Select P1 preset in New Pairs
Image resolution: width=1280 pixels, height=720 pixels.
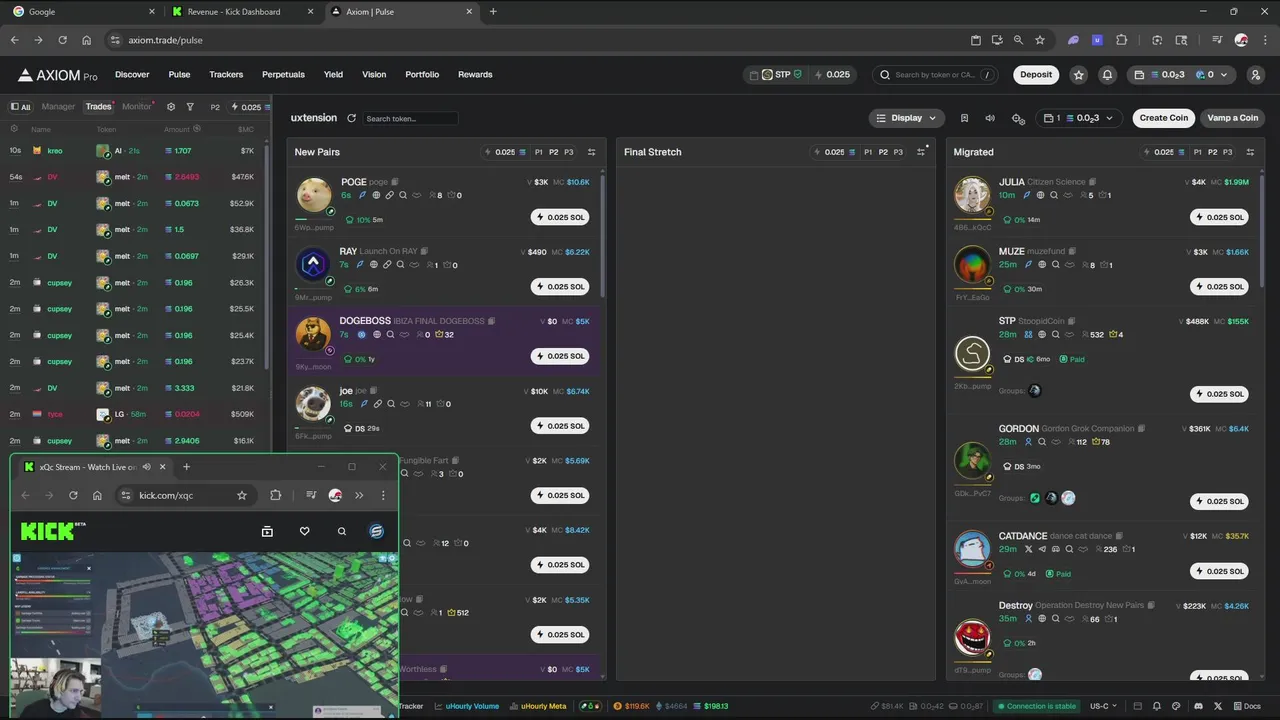pyautogui.click(x=538, y=152)
